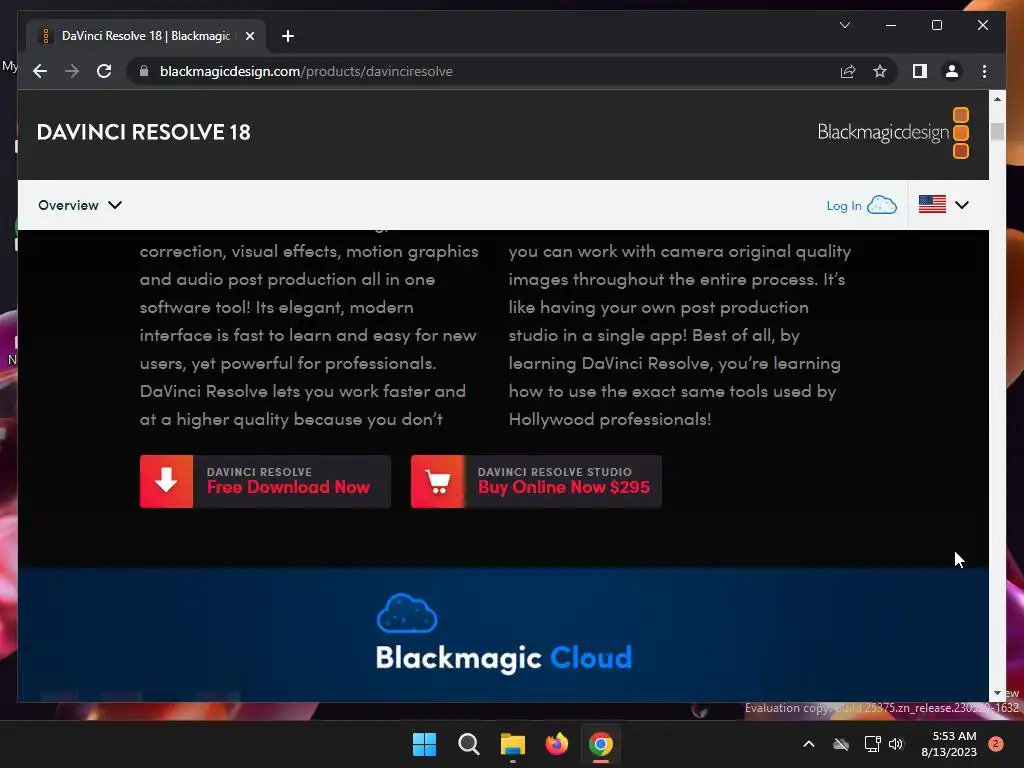
Task: Click text 'Hollywood professionals!'
Action: pyautogui.click(x=610, y=419)
